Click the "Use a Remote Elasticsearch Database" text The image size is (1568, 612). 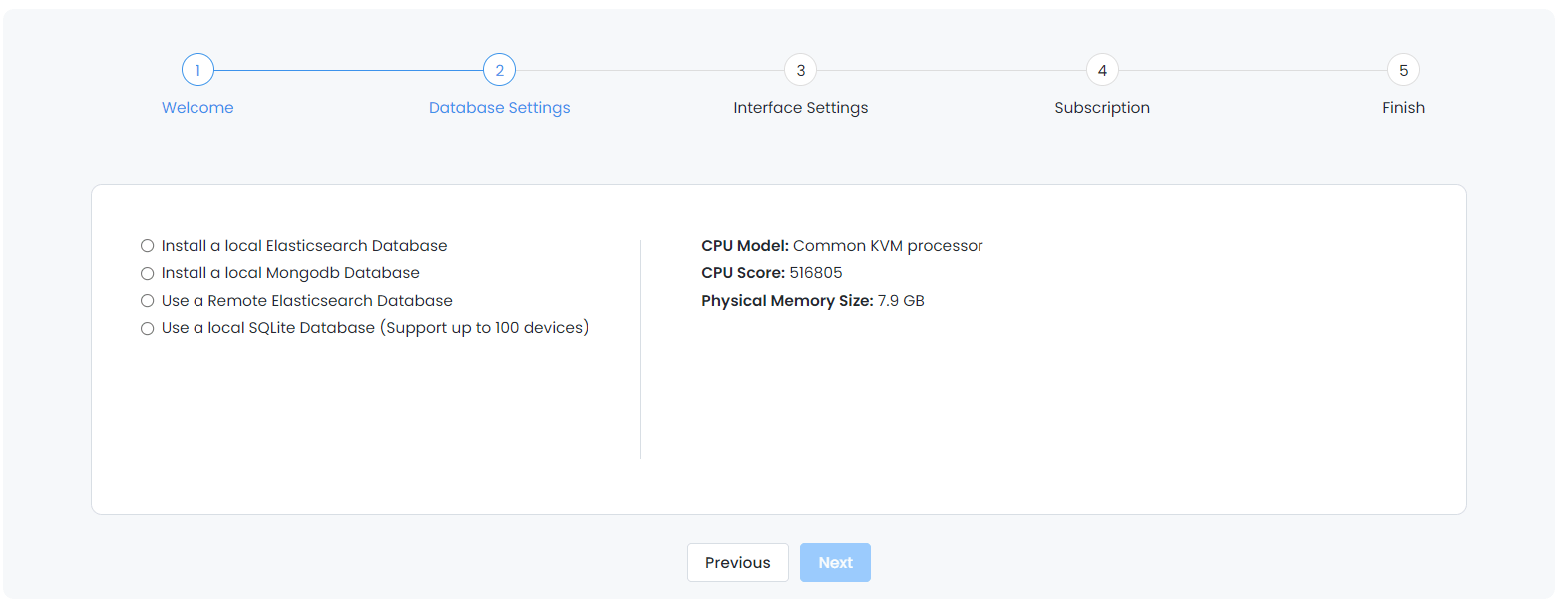pyautogui.click(x=307, y=301)
